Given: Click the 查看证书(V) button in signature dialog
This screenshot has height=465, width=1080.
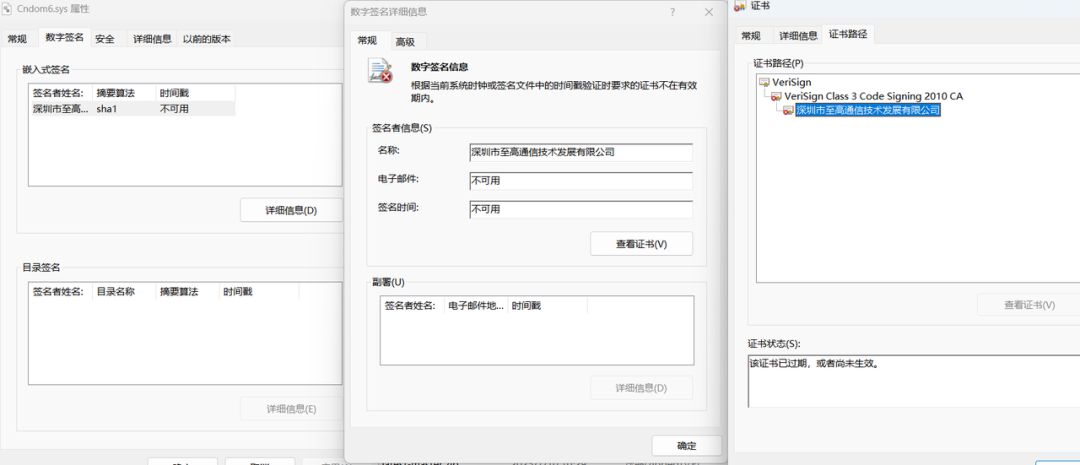Looking at the screenshot, I should (641, 244).
